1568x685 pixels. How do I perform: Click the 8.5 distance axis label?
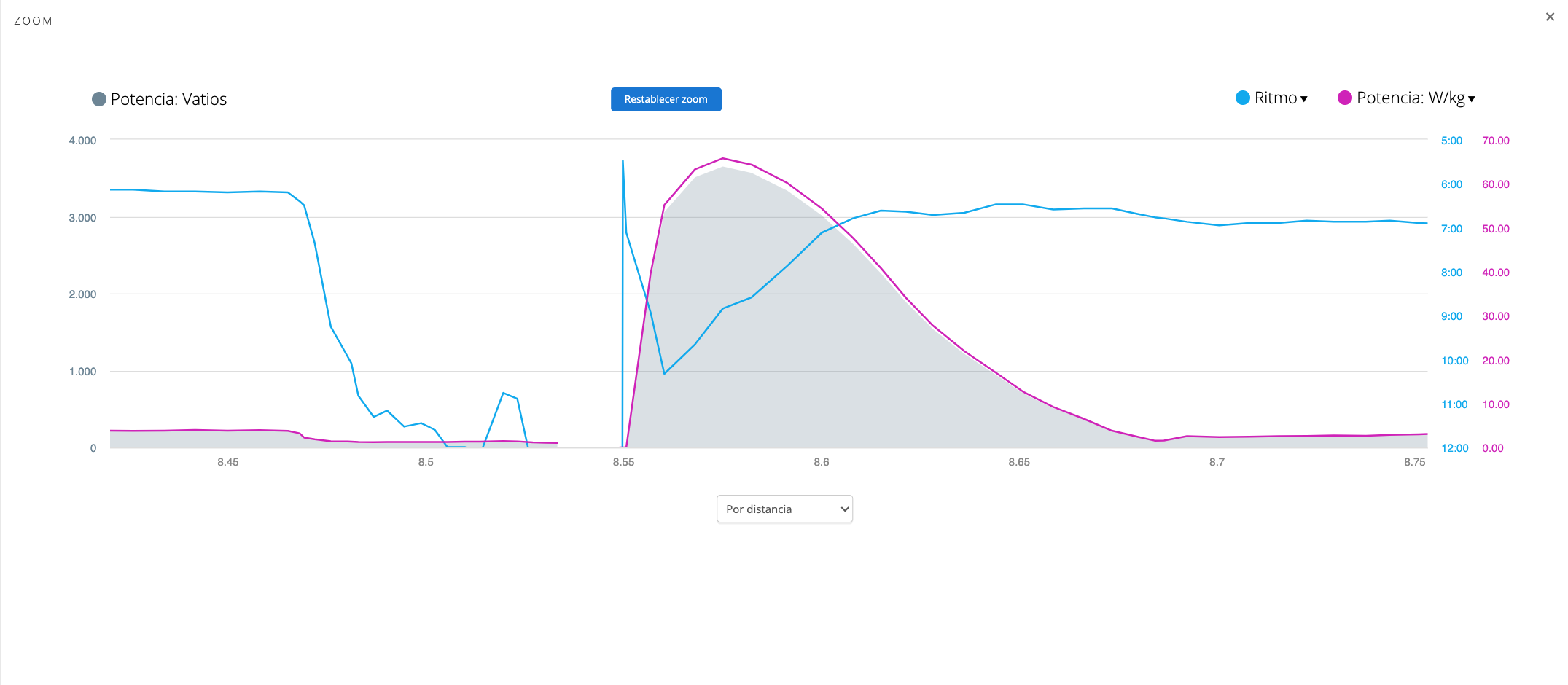coord(426,462)
